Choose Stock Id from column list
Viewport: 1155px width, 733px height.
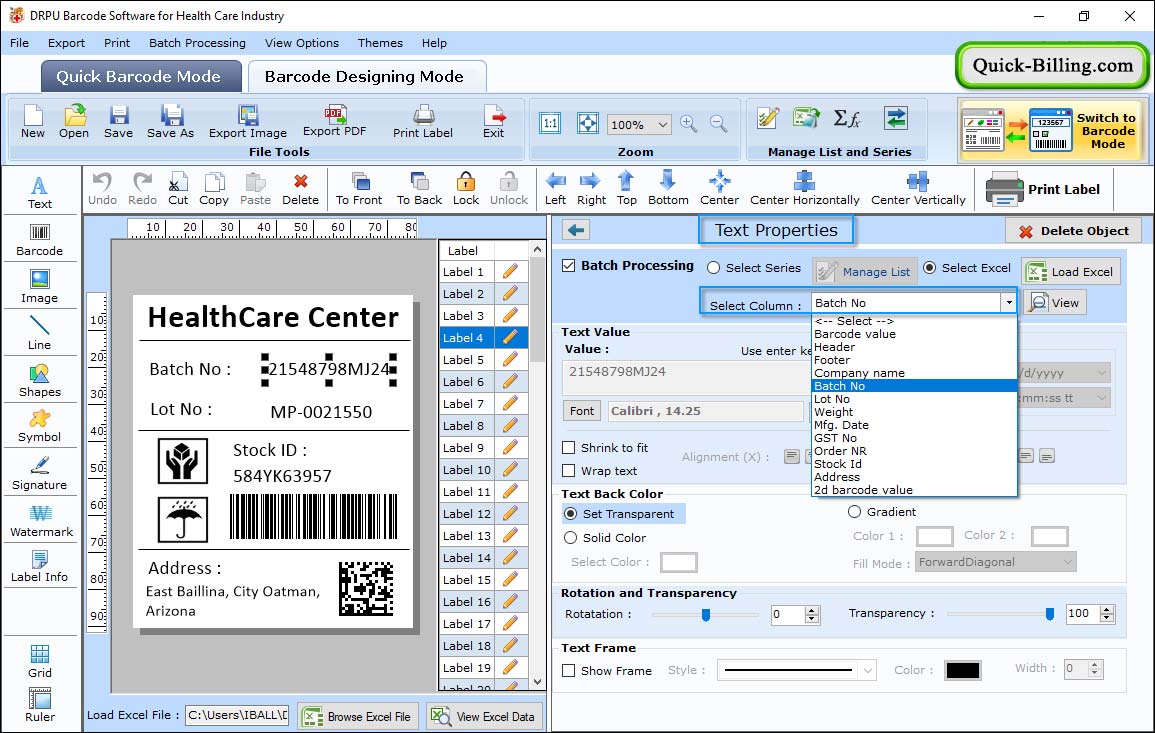[x=913, y=464]
